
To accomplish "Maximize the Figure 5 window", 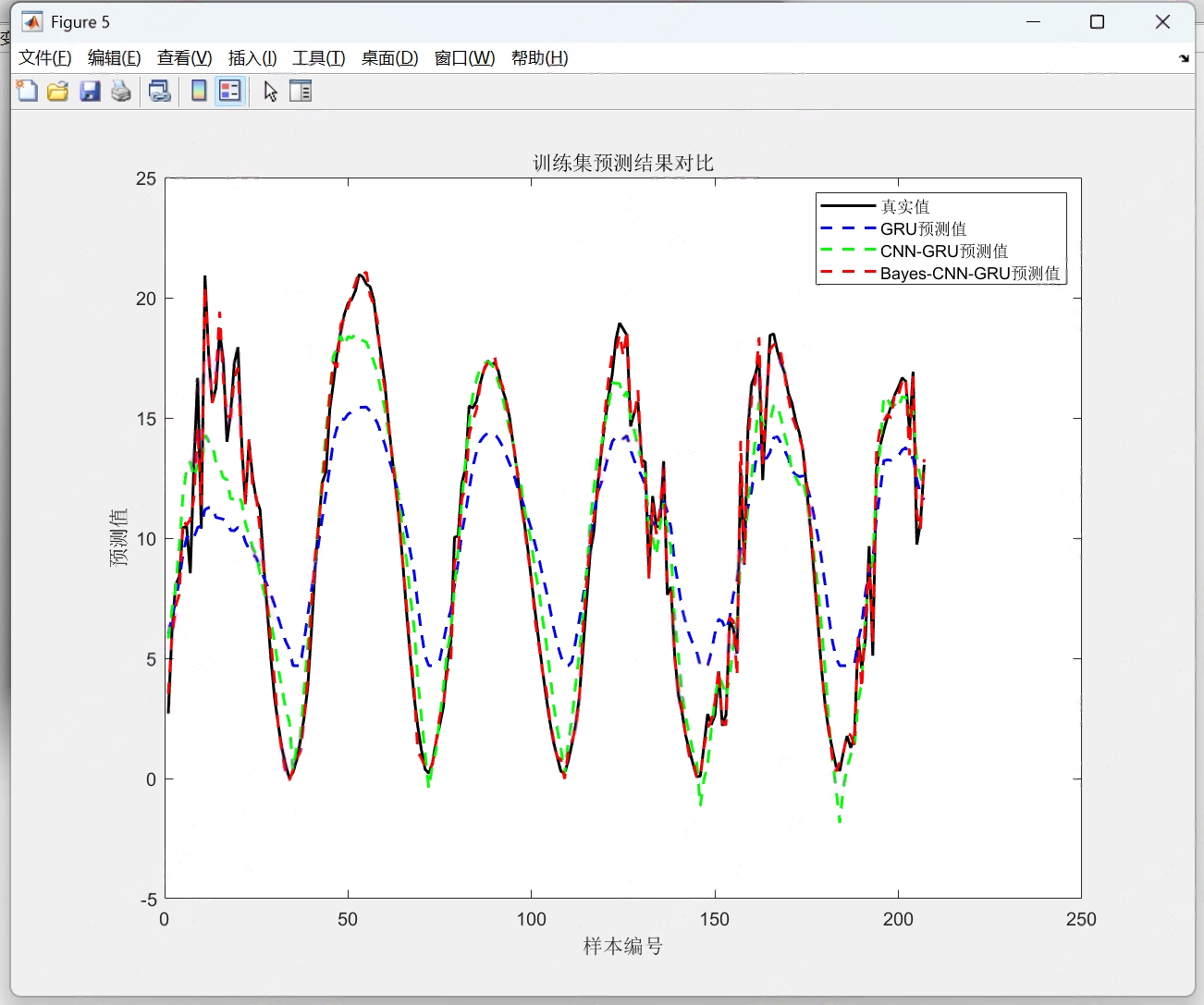I will 1098,21.
